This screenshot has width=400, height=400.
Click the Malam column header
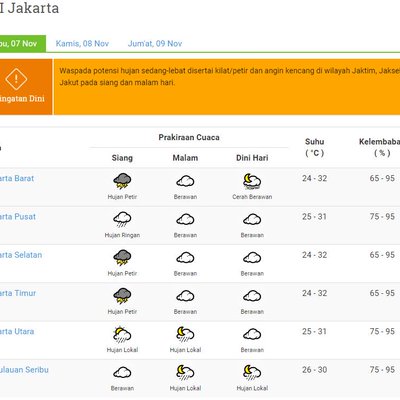point(185,158)
